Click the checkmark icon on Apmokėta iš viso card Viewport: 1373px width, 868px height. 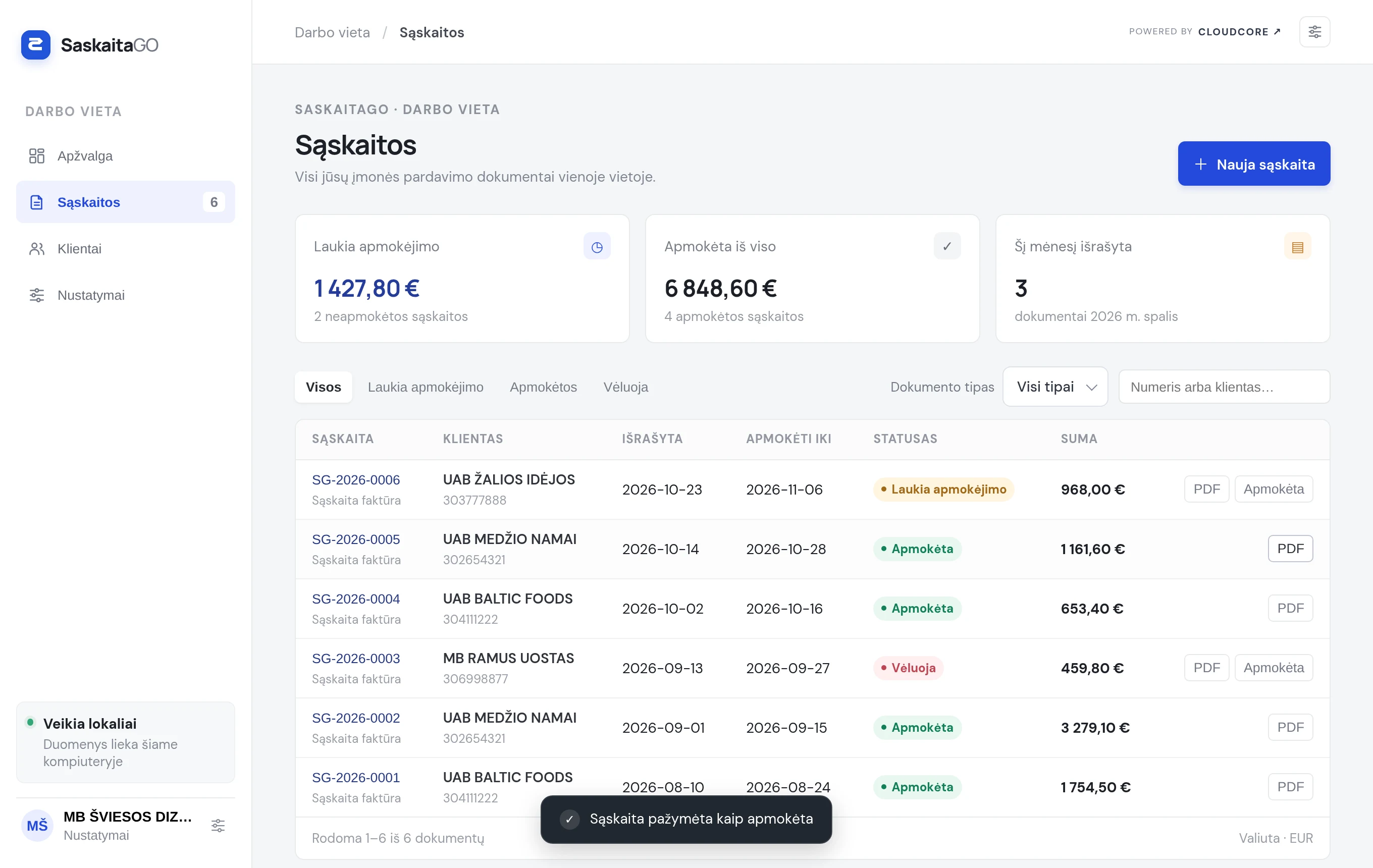coord(947,246)
